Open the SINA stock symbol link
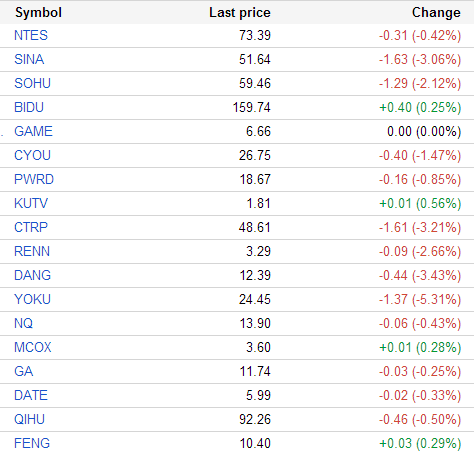The height and width of the screenshot is (453, 474). tap(29, 59)
